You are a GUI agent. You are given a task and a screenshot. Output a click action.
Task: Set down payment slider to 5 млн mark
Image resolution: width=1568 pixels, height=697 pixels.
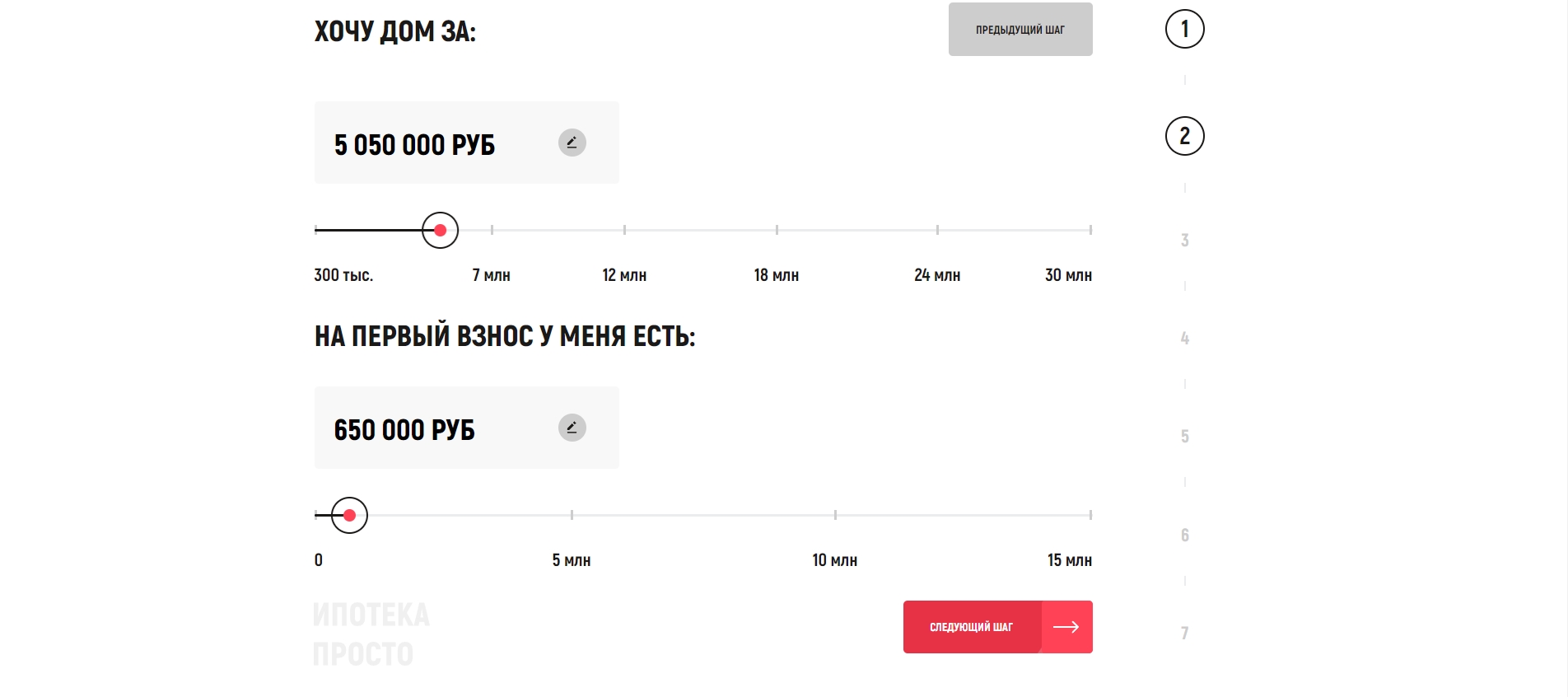coord(572,515)
